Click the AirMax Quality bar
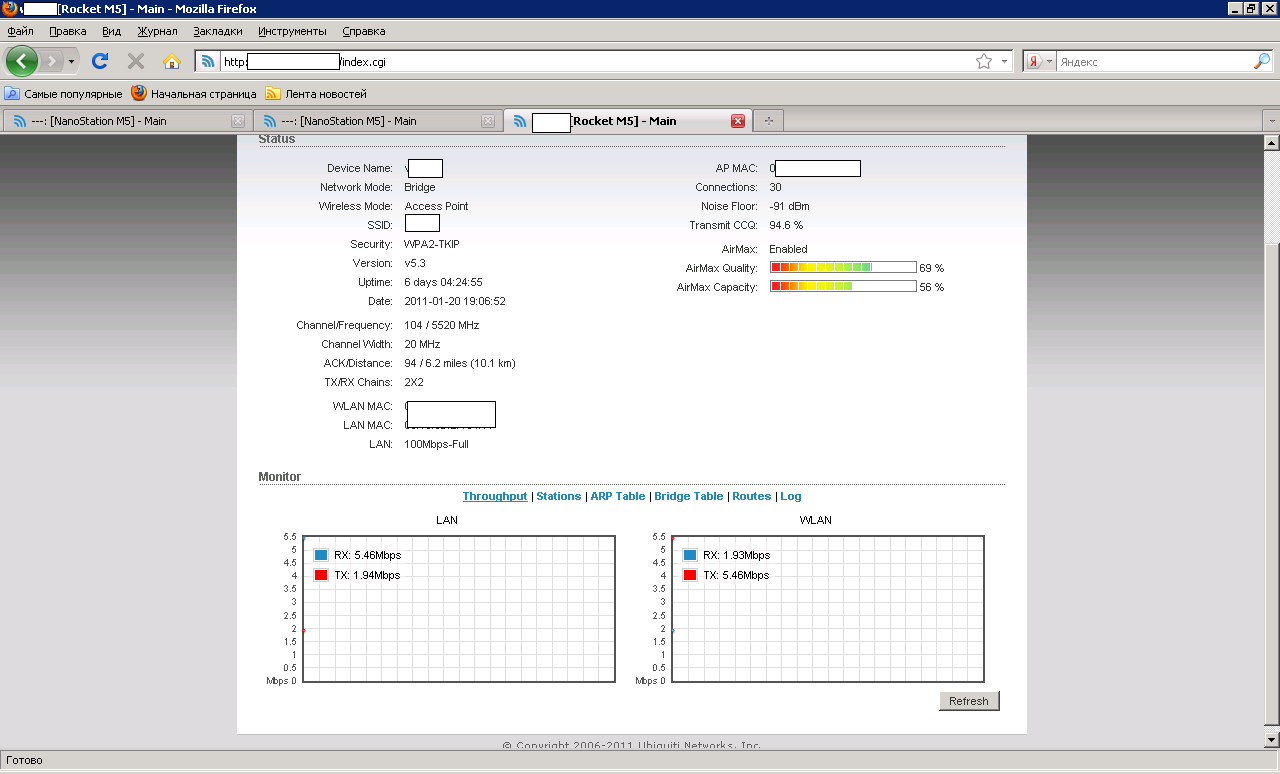1280x774 pixels. 843,268
